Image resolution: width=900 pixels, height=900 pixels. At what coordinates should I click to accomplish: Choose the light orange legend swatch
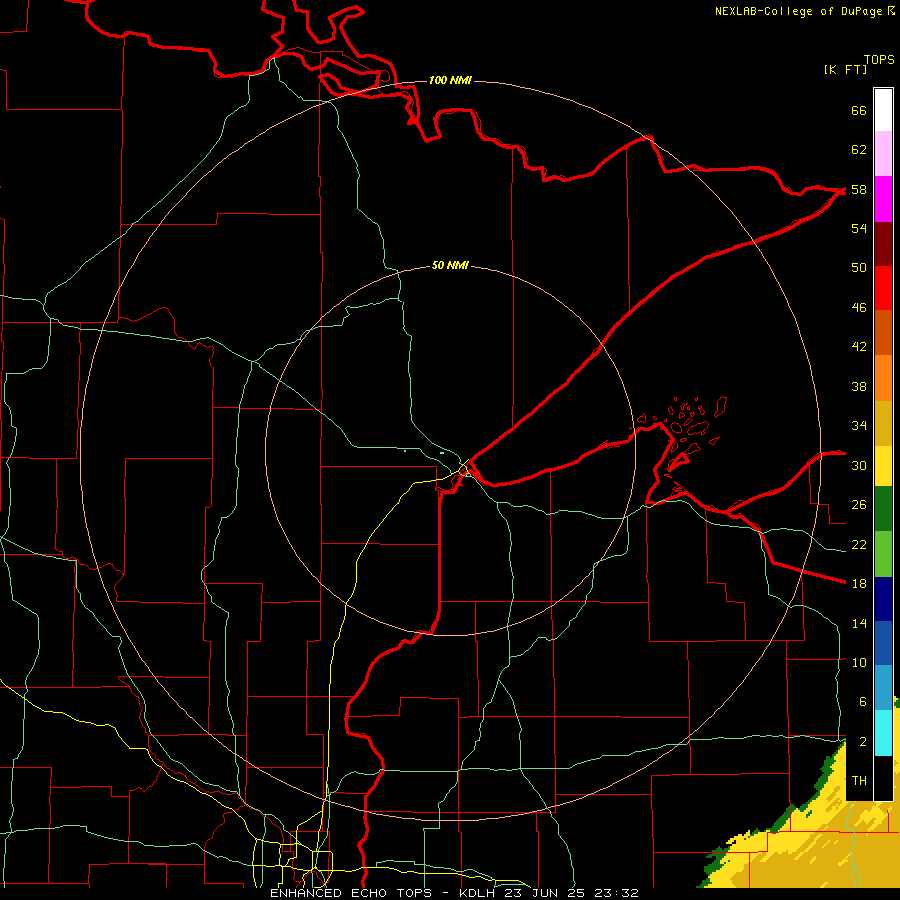[883, 378]
